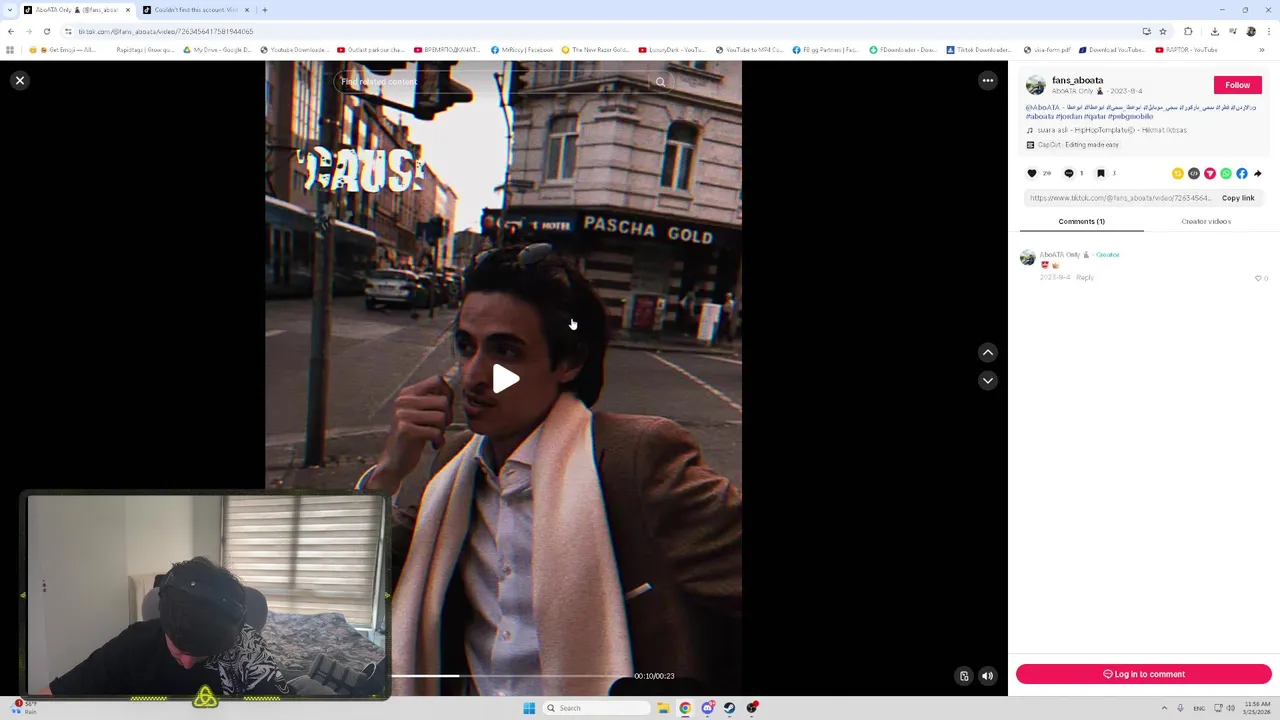Open the #qatar hashtag
Viewport: 1280px width, 720px height.
(1095, 116)
